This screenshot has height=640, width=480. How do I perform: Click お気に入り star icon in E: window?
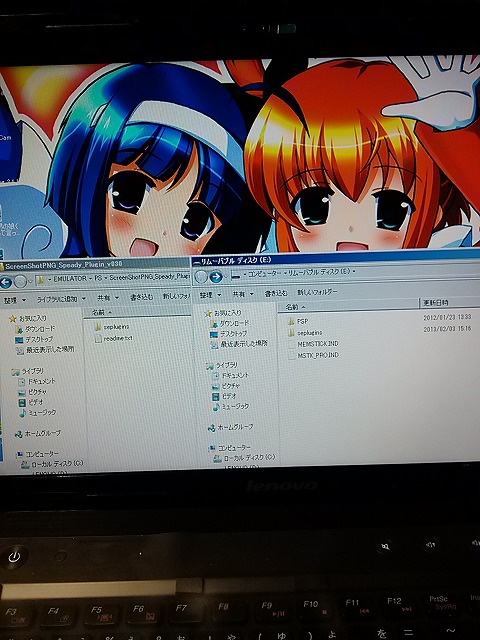point(208,313)
